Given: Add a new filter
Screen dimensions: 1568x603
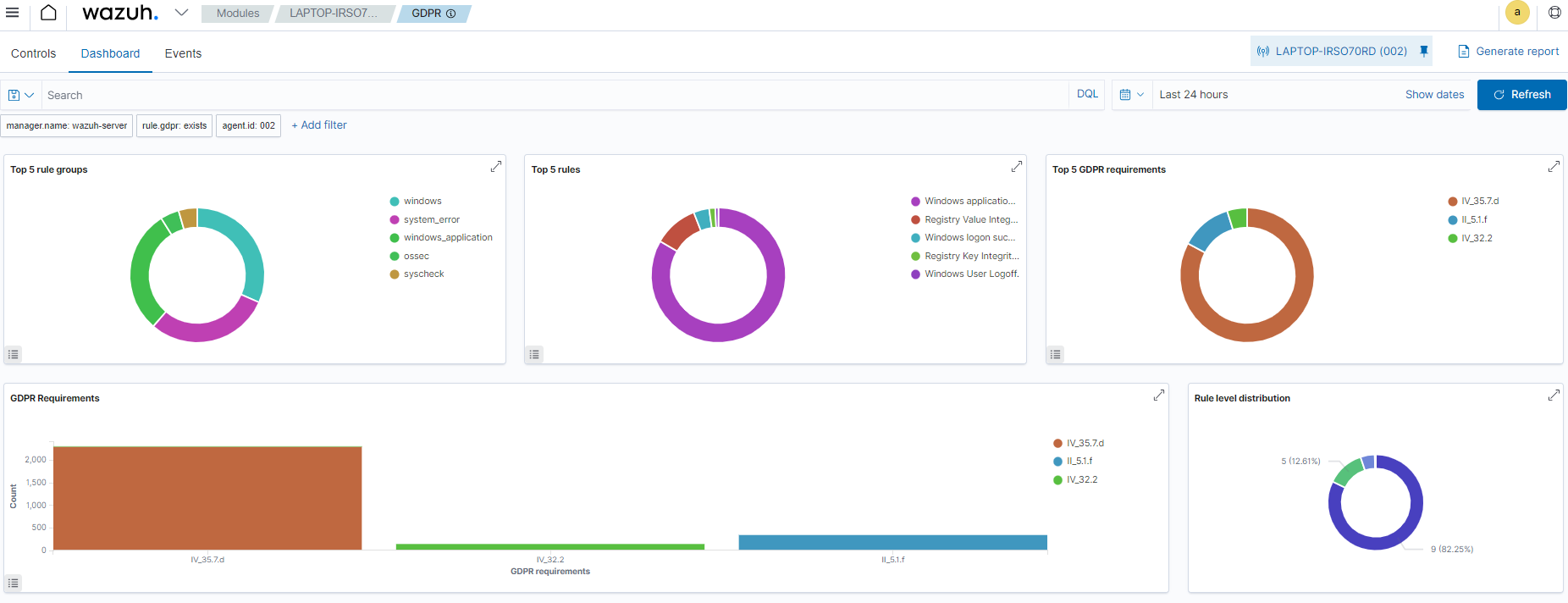Looking at the screenshot, I should 319,125.
